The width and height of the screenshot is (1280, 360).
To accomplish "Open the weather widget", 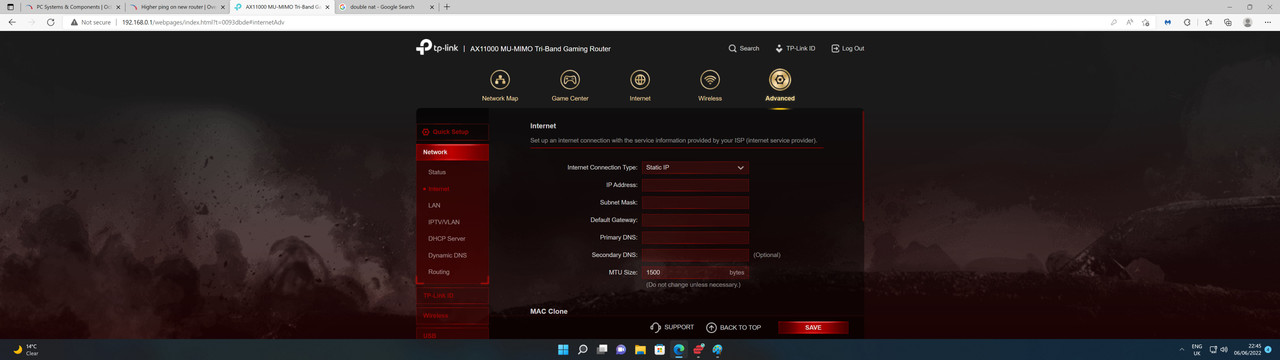I will click(x=26, y=350).
